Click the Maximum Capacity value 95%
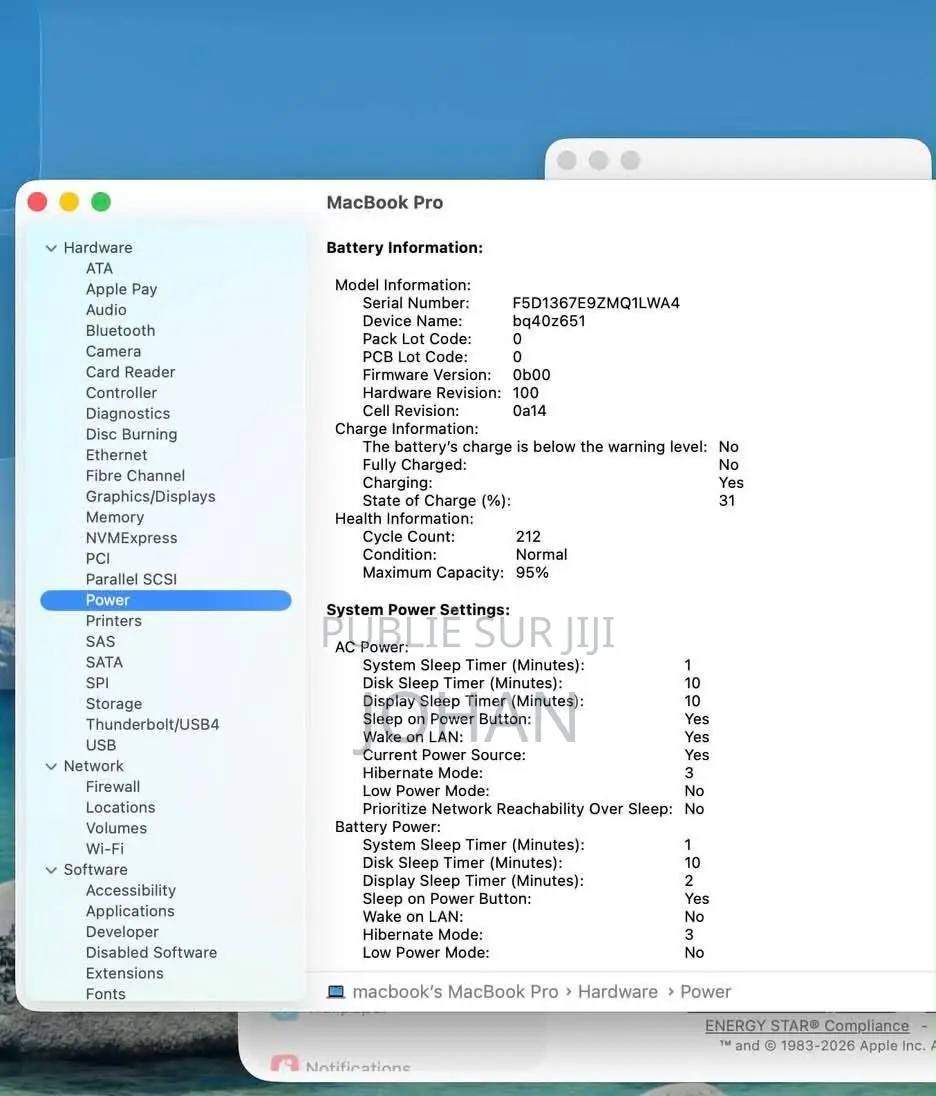Screen dimensions: 936x1096 point(532,573)
